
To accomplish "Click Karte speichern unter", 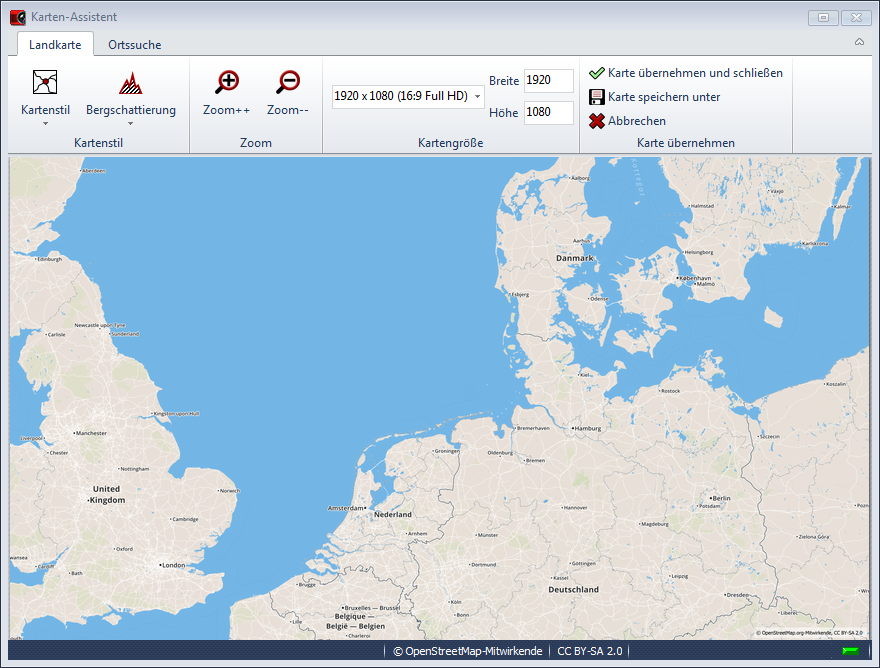I will click(x=664, y=97).
